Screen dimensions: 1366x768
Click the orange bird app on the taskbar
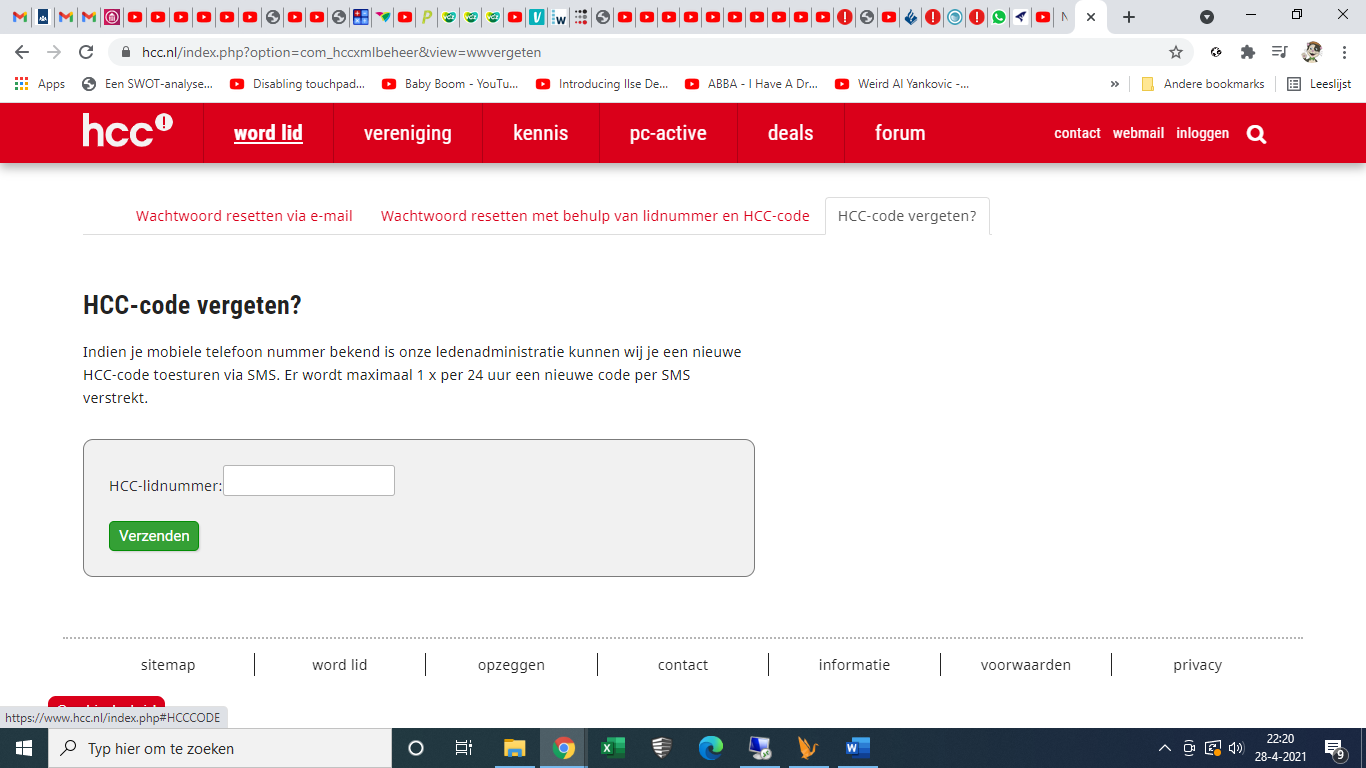[x=809, y=748]
